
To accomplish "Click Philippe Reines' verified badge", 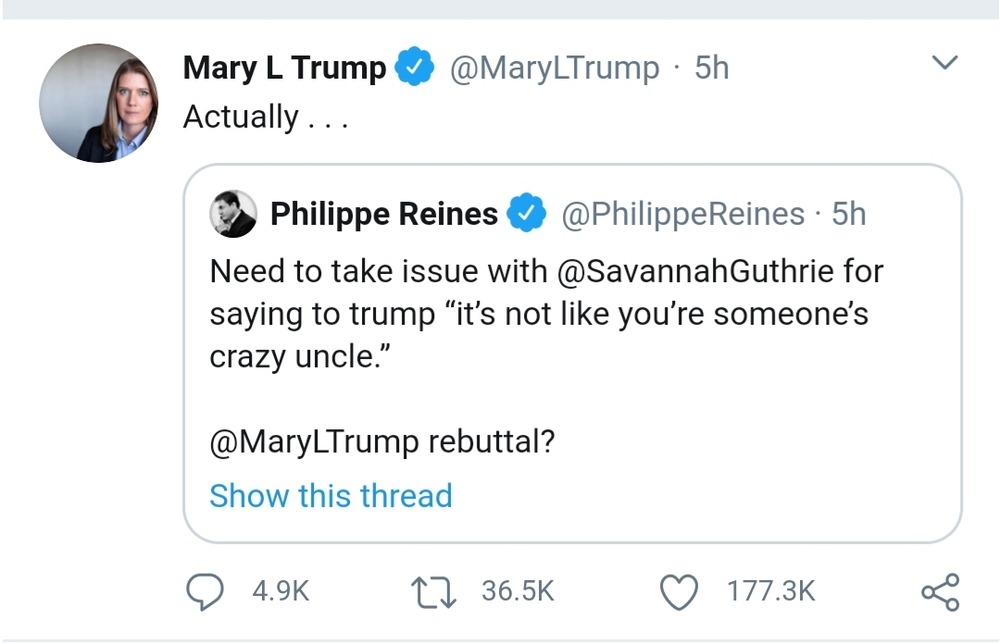I will 527,212.
